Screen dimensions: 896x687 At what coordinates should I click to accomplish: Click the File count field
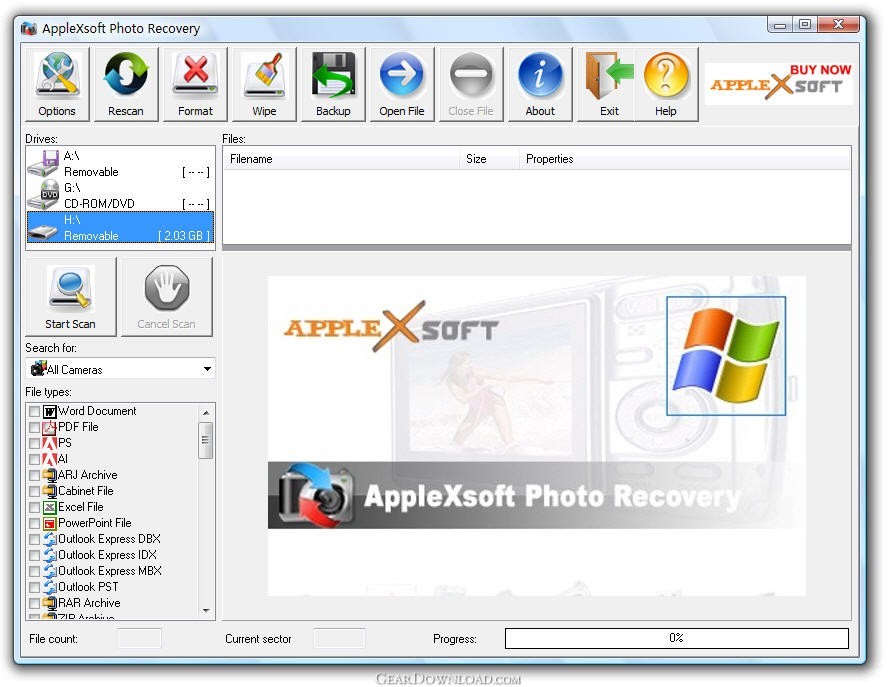pyautogui.click(x=139, y=638)
